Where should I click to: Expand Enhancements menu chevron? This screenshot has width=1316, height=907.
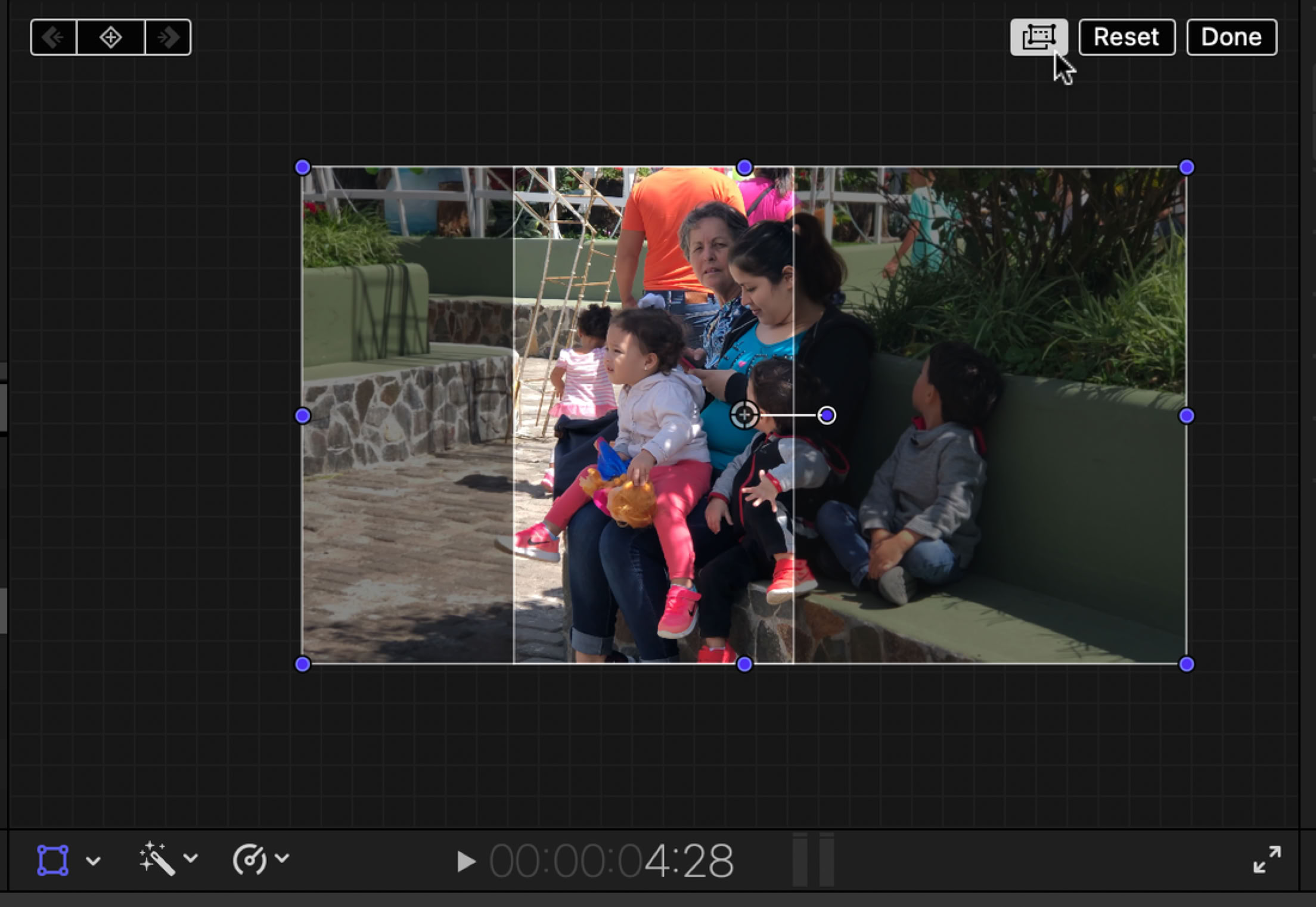coord(191,859)
